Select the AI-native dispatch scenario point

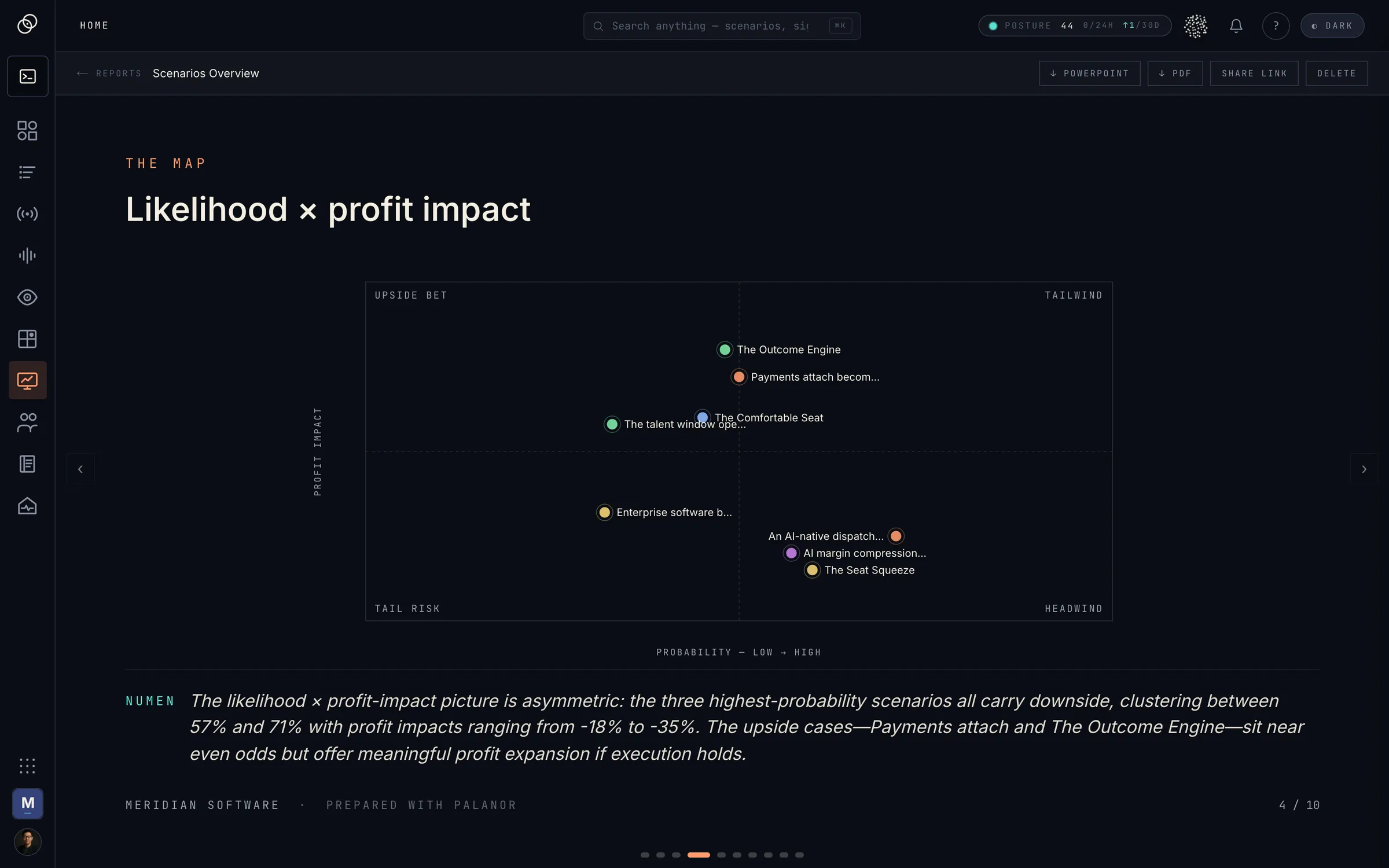coord(896,536)
